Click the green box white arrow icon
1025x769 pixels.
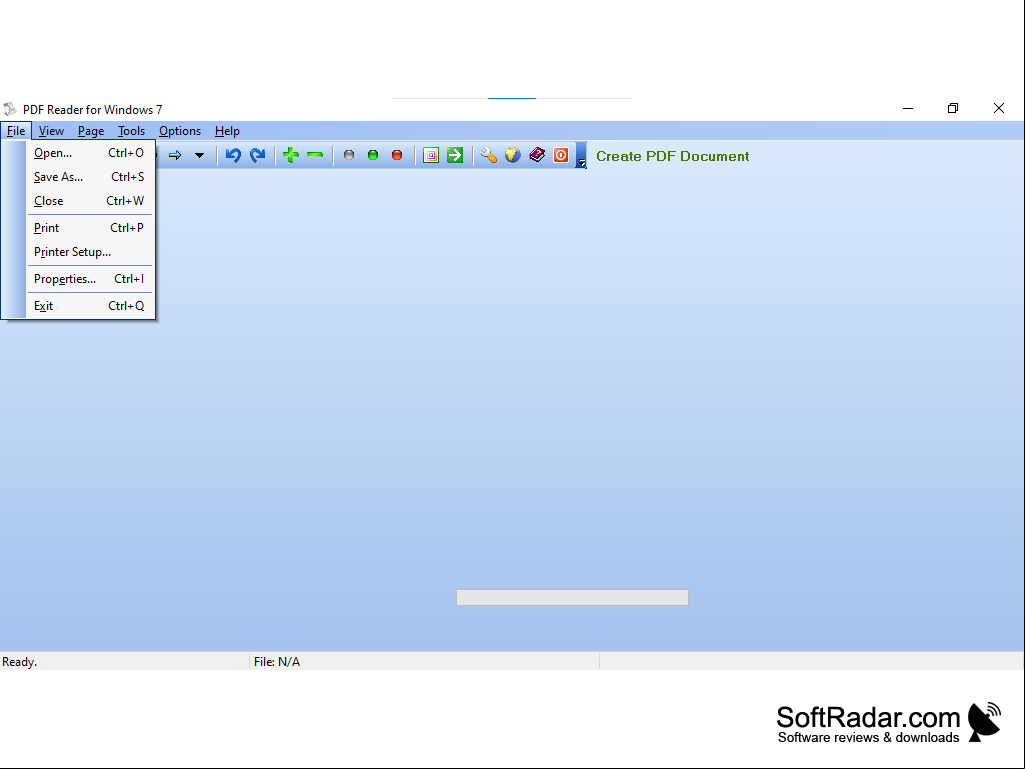tap(455, 155)
